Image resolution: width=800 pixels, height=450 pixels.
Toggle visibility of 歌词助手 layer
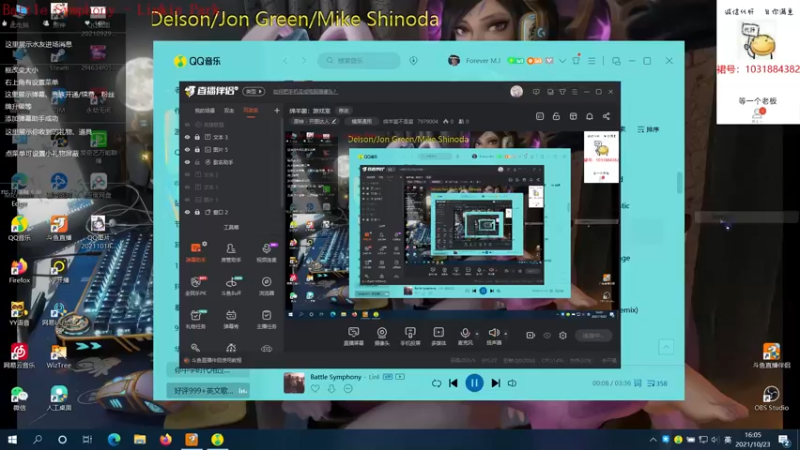187,162
